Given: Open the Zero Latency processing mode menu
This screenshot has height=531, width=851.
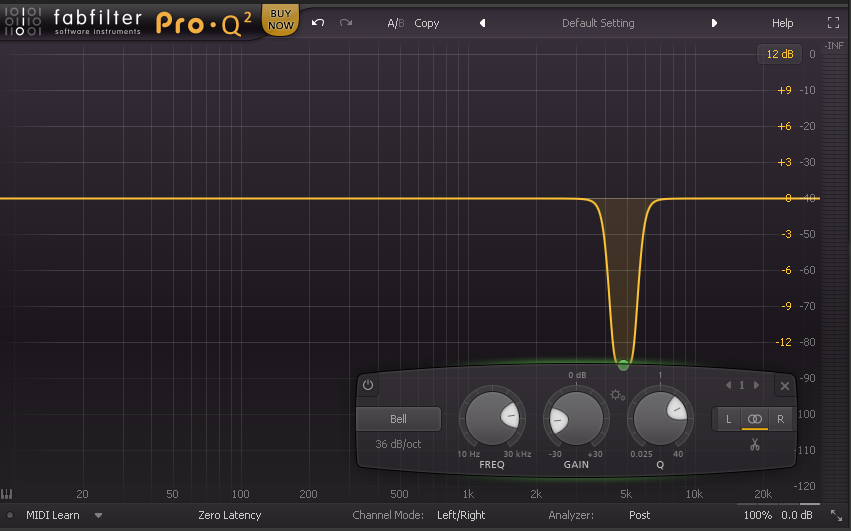Looking at the screenshot, I should click(230, 515).
